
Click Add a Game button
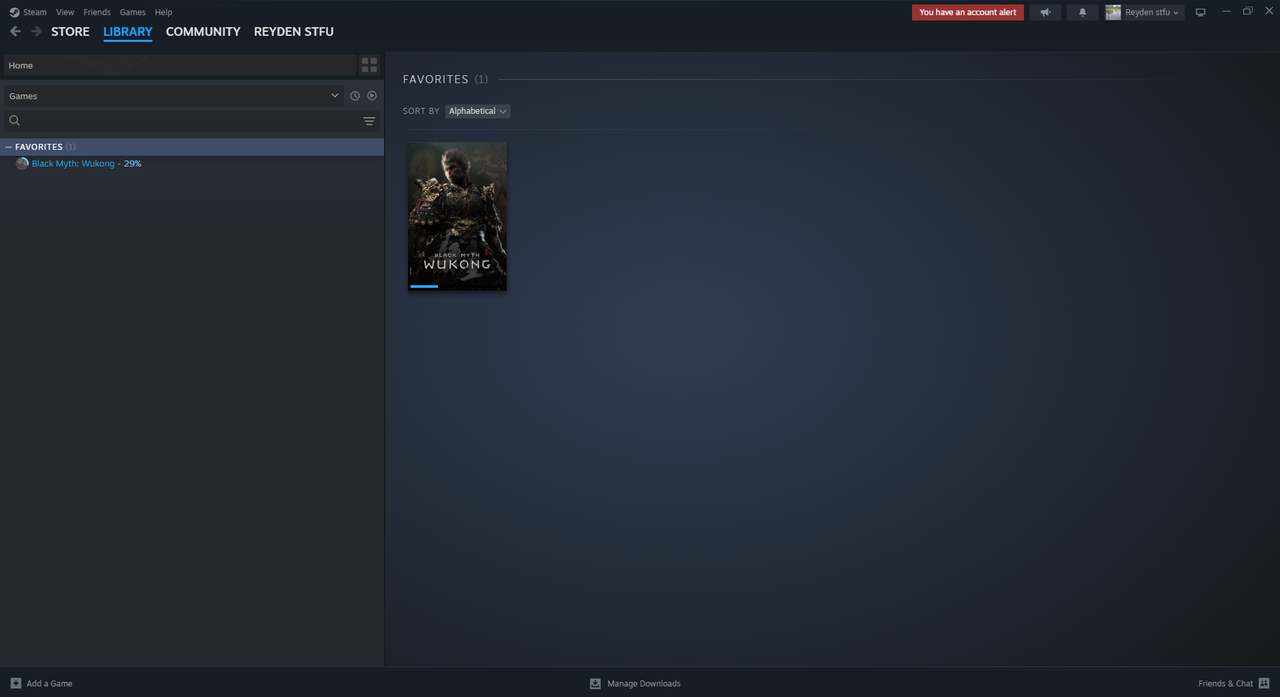[x=41, y=683]
